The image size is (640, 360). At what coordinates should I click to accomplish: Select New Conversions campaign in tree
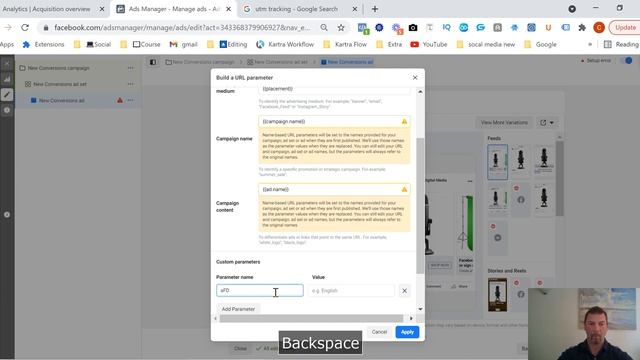point(58,68)
